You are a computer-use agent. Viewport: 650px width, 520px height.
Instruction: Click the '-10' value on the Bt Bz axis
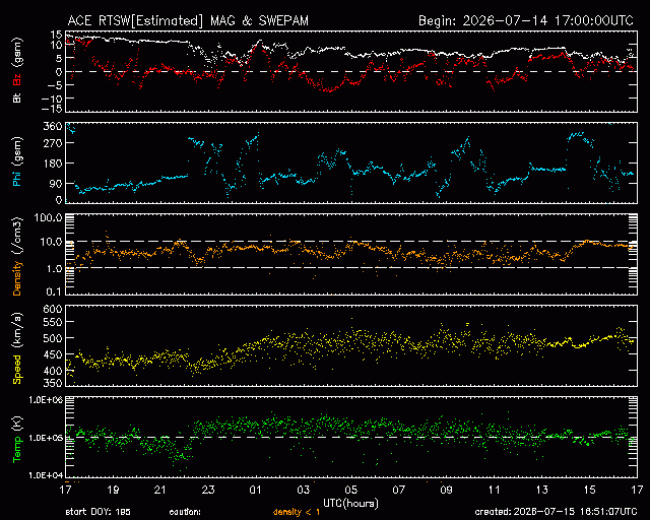[x=51, y=99]
